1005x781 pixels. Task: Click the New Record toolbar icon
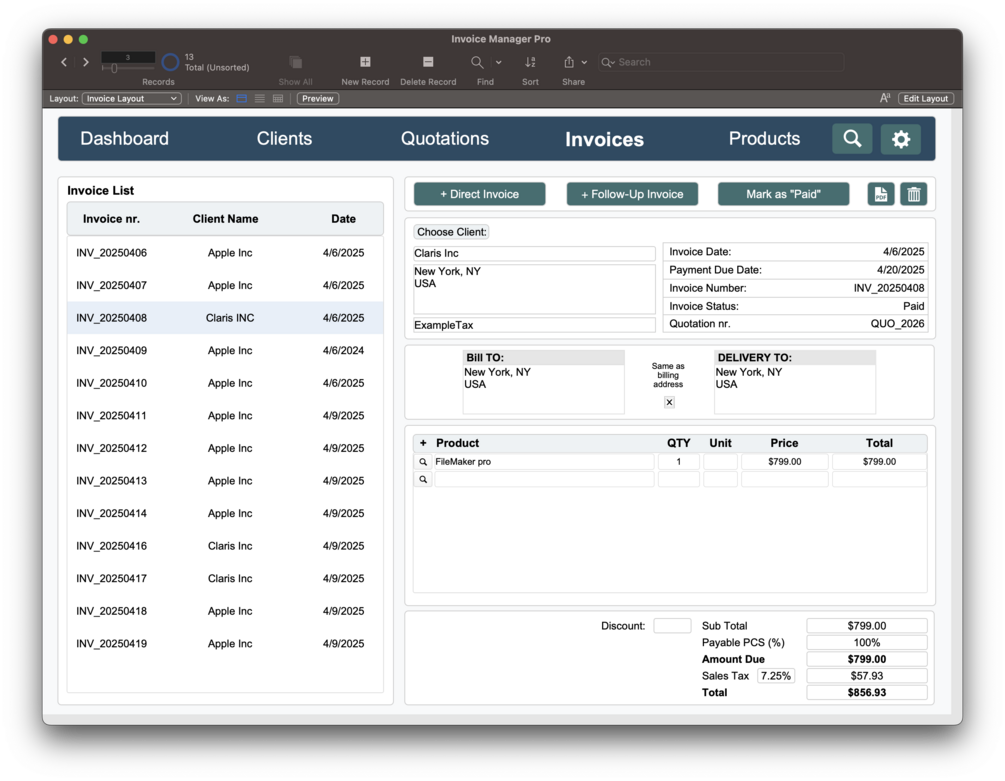pos(365,62)
